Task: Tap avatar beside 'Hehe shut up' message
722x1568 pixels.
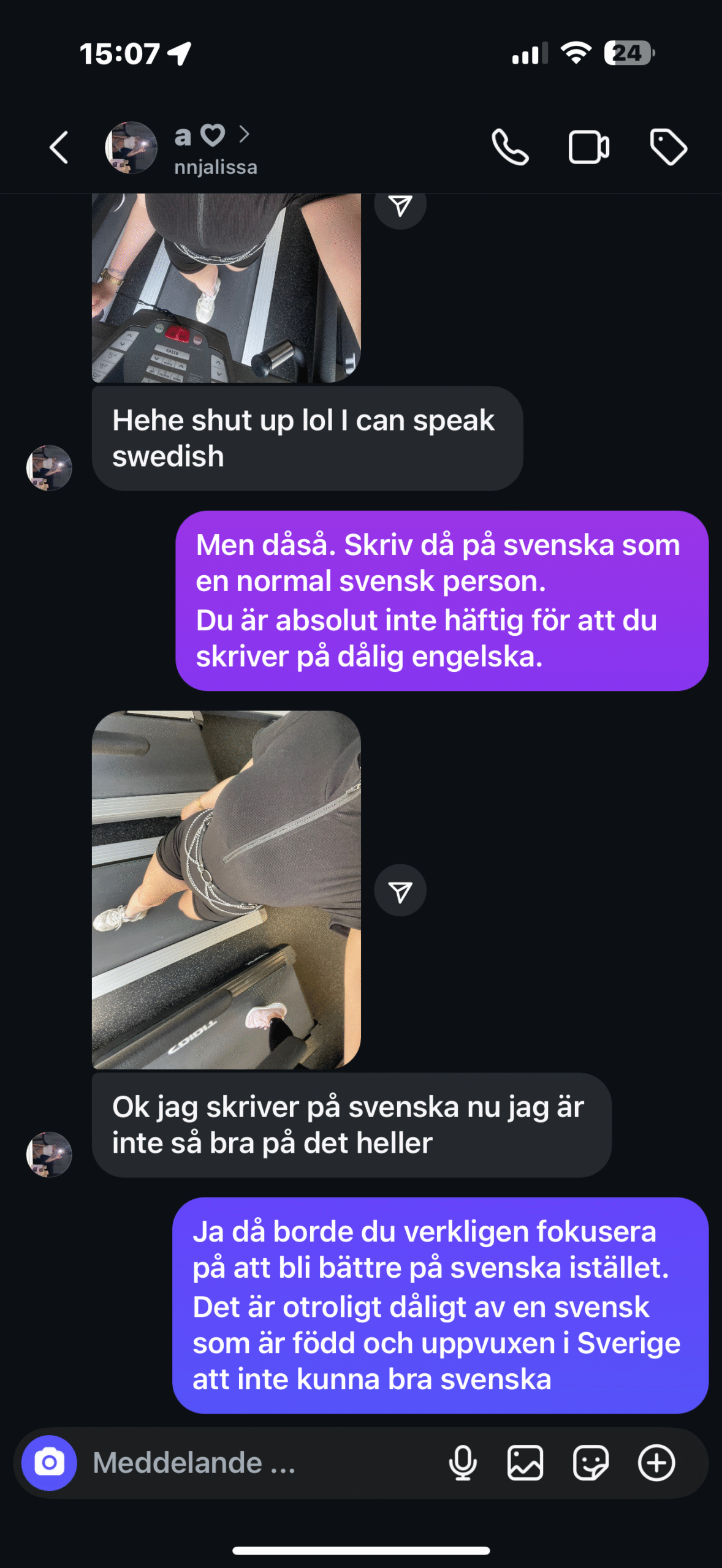Action: coord(49,468)
